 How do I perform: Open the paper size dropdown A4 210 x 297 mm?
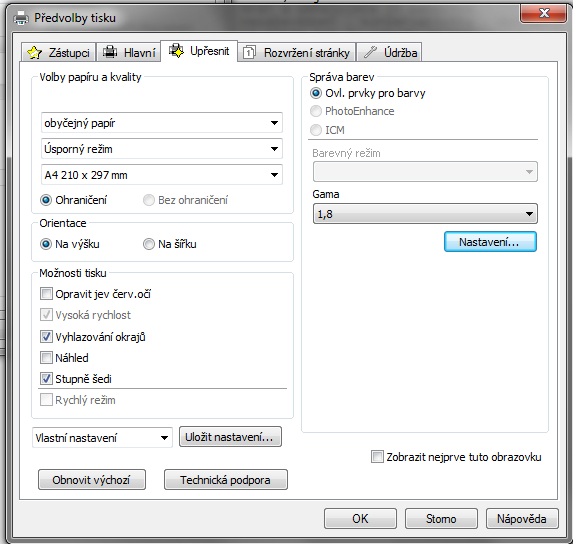coord(162,175)
